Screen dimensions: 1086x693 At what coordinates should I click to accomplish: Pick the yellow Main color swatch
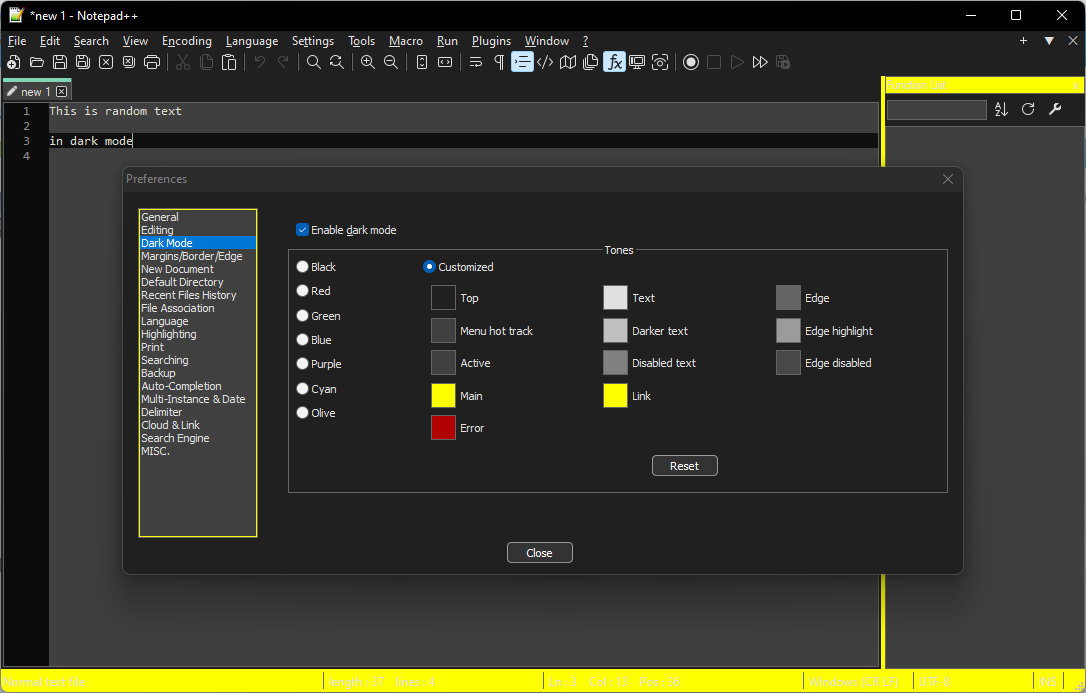[x=443, y=396]
